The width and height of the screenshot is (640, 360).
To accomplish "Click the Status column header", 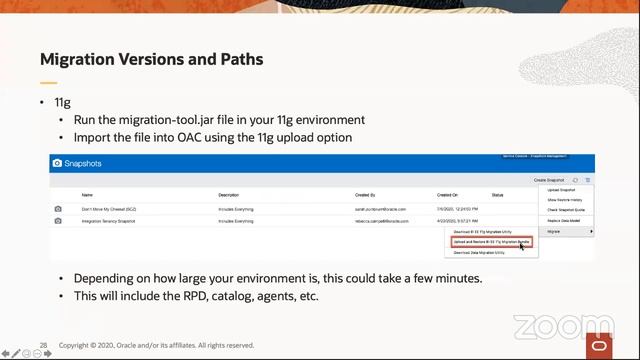I will tap(498, 195).
